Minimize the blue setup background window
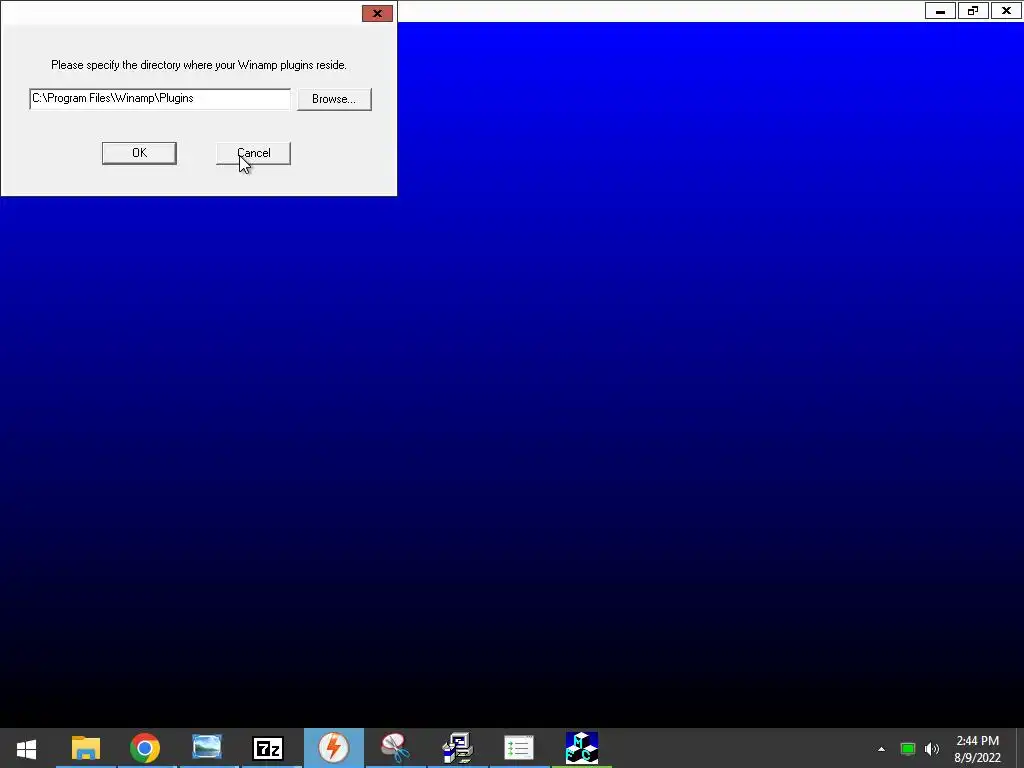Image resolution: width=1024 pixels, height=768 pixels. pyautogui.click(x=940, y=11)
